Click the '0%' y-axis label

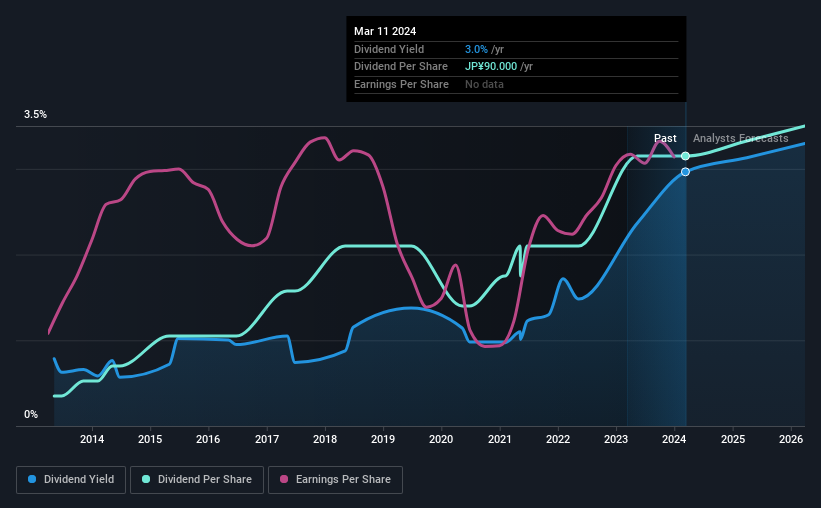(x=31, y=415)
